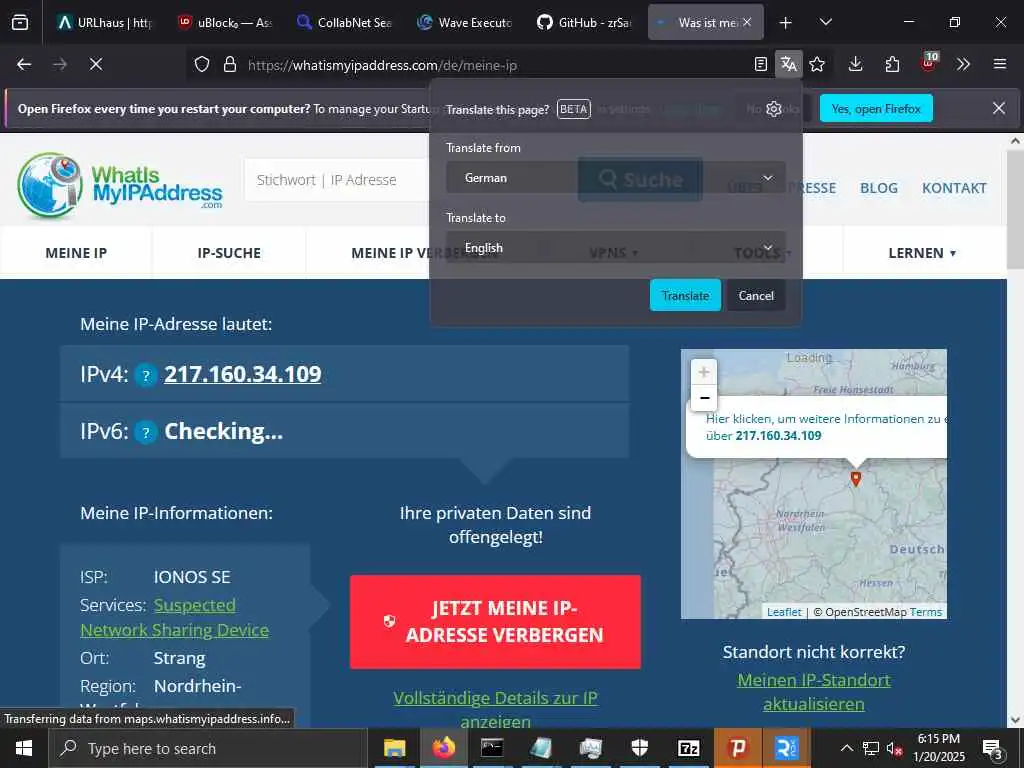Open Meinen IP-Standort aktualisieren link

(x=814, y=692)
